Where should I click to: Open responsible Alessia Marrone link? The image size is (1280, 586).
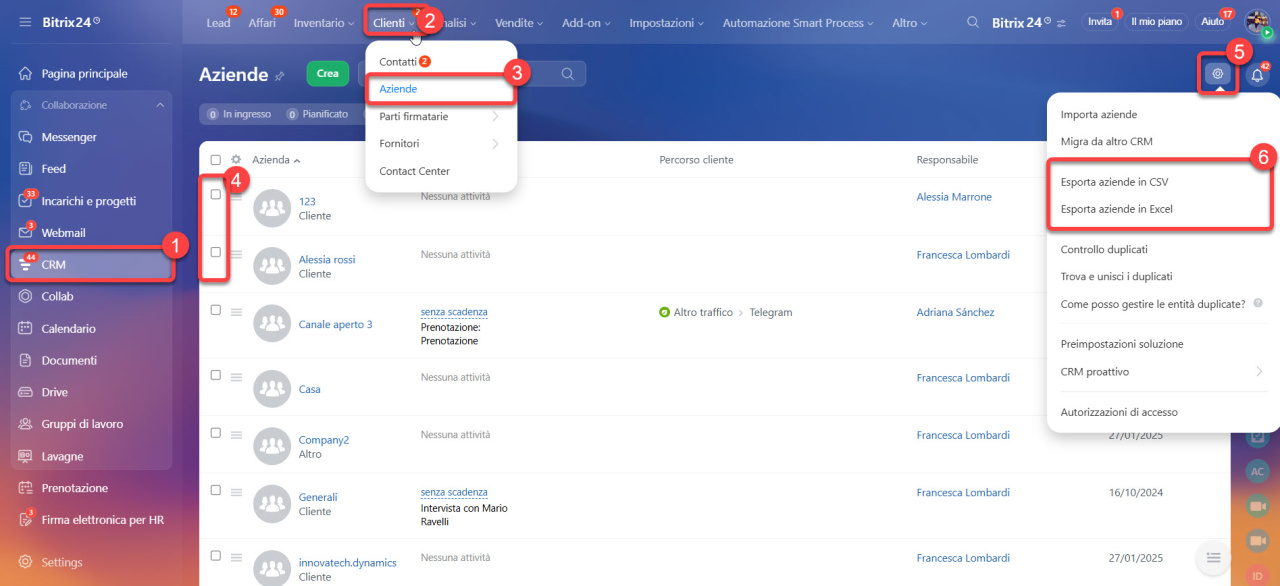coord(954,197)
